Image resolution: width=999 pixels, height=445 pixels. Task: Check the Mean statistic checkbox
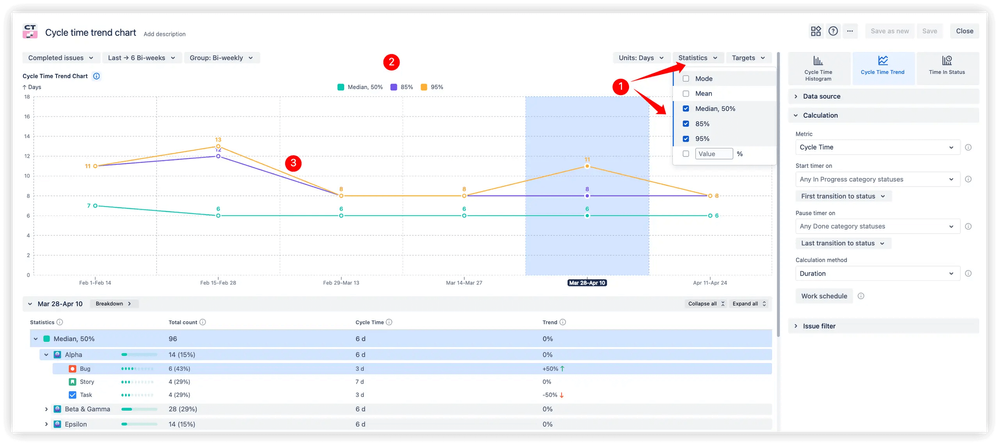685,93
